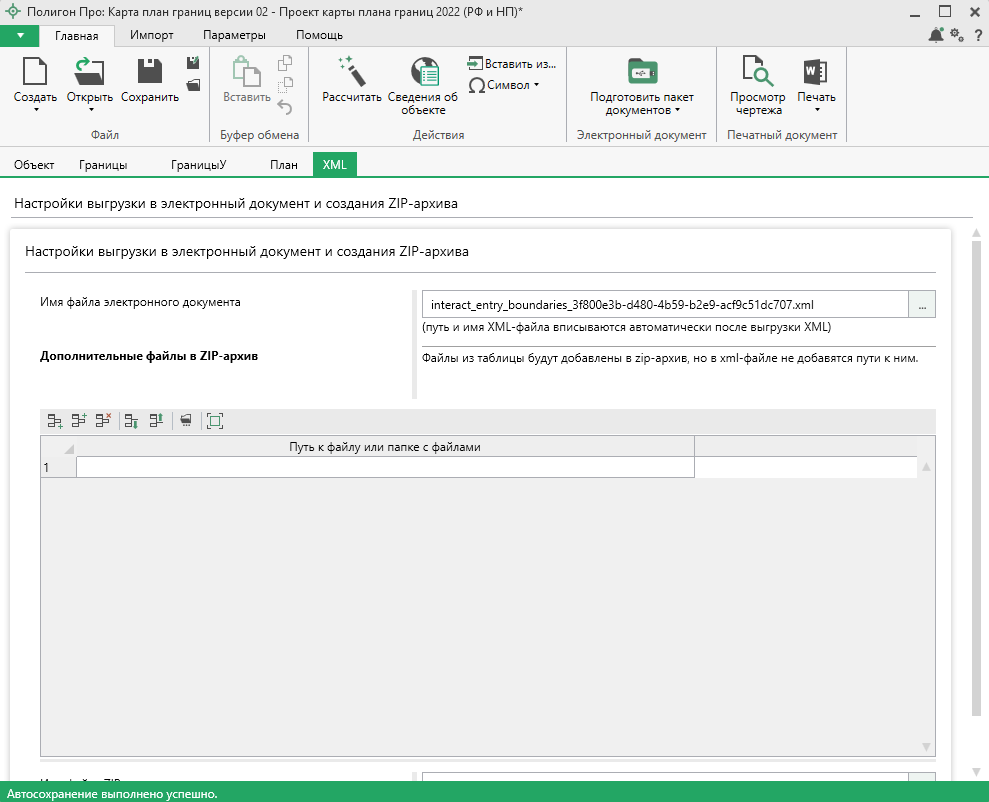Expand the Печать dropdown menu

click(816, 110)
